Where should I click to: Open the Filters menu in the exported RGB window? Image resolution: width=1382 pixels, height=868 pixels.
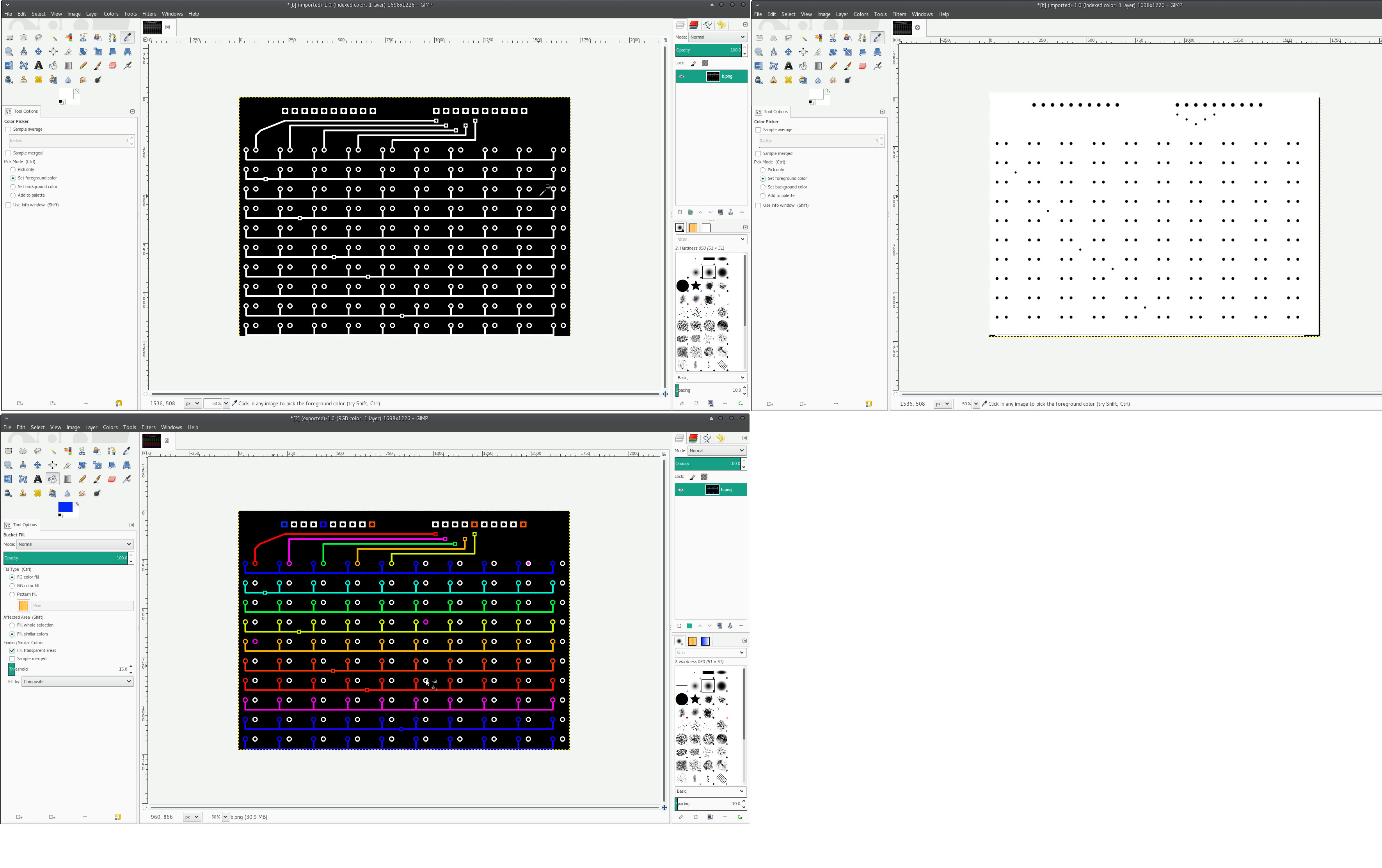point(148,428)
